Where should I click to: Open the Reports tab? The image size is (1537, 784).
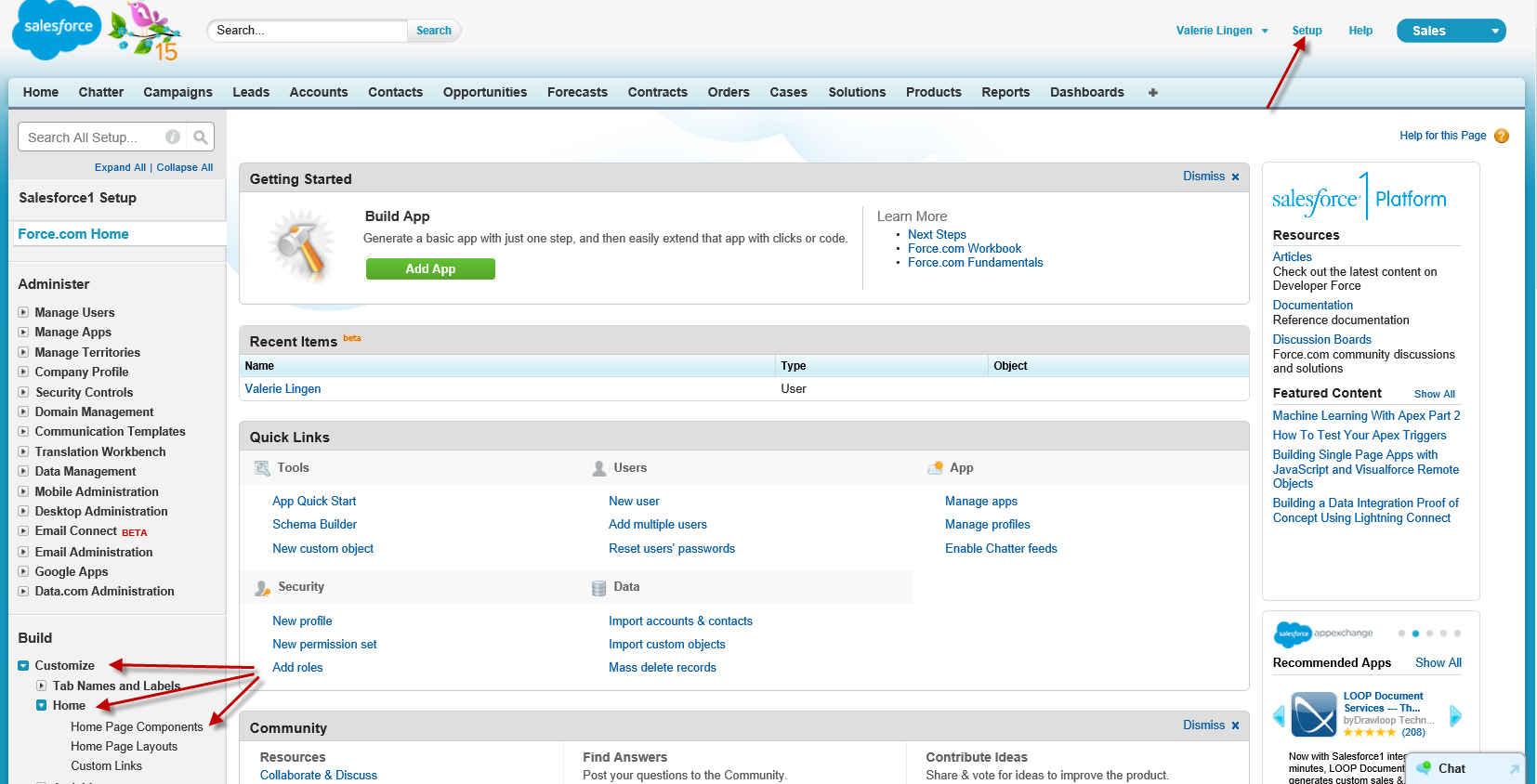(1005, 92)
